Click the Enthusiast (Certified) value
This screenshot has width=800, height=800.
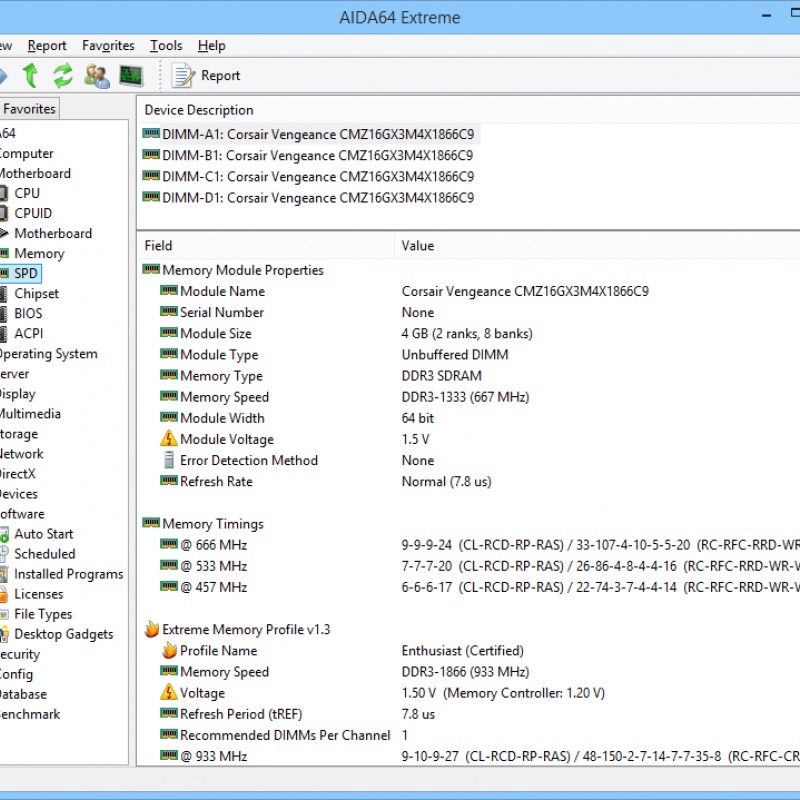[463, 651]
